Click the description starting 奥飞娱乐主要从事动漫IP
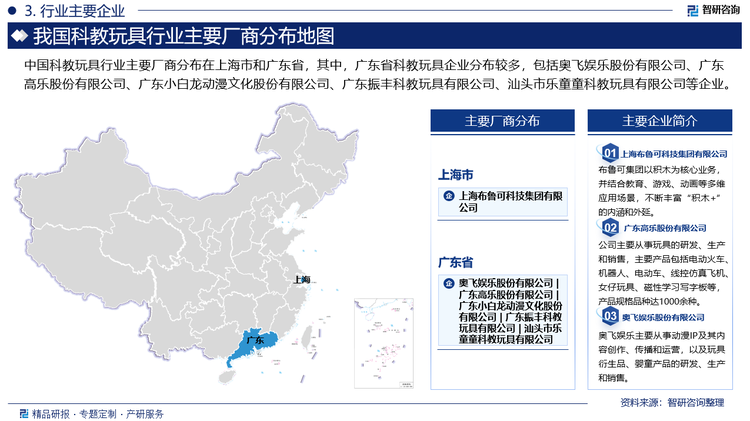Viewport: 750px width, 421px height. coord(662,356)
